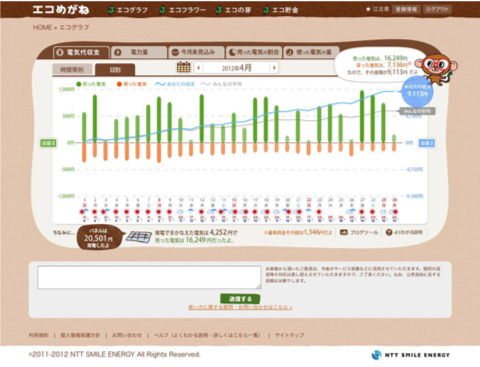Open the calendar picker icon

(183, 67)
